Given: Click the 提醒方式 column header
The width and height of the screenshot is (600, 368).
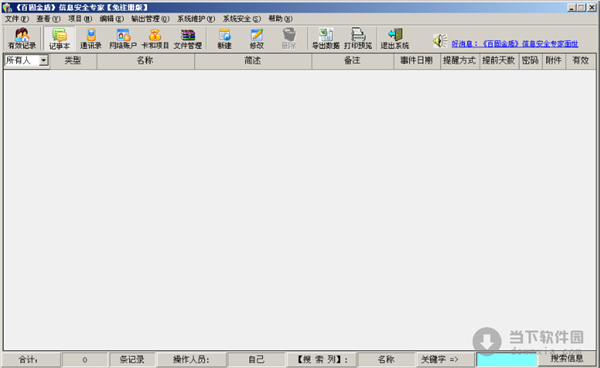Looking at the screenshot, I should (459, 60).
